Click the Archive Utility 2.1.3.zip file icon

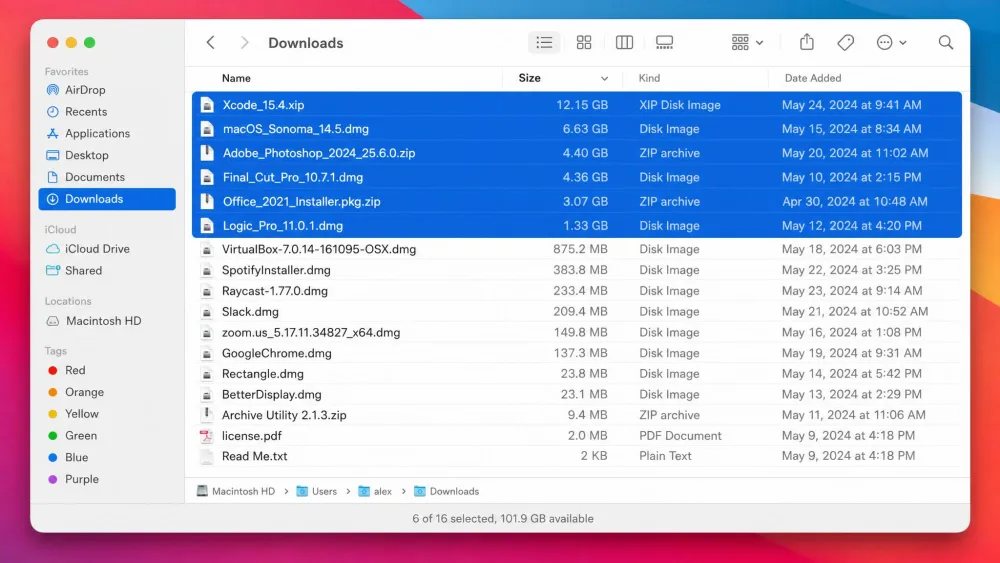pyautogui.click(x=207, y=415)
